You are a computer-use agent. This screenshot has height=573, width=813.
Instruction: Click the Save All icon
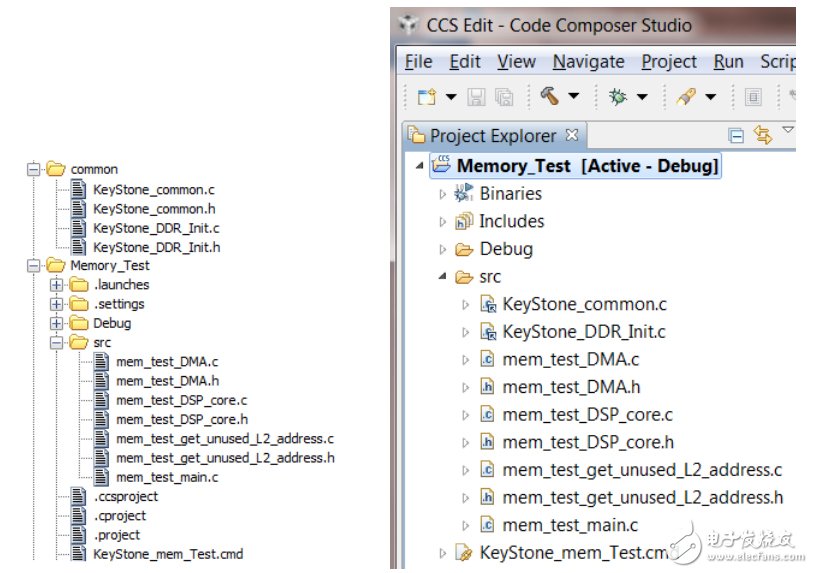505,97
